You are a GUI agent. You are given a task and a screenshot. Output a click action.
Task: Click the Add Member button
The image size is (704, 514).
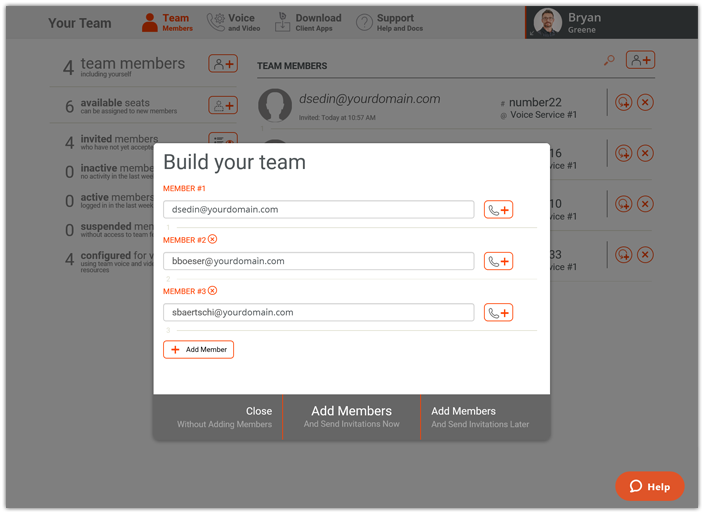198,350
